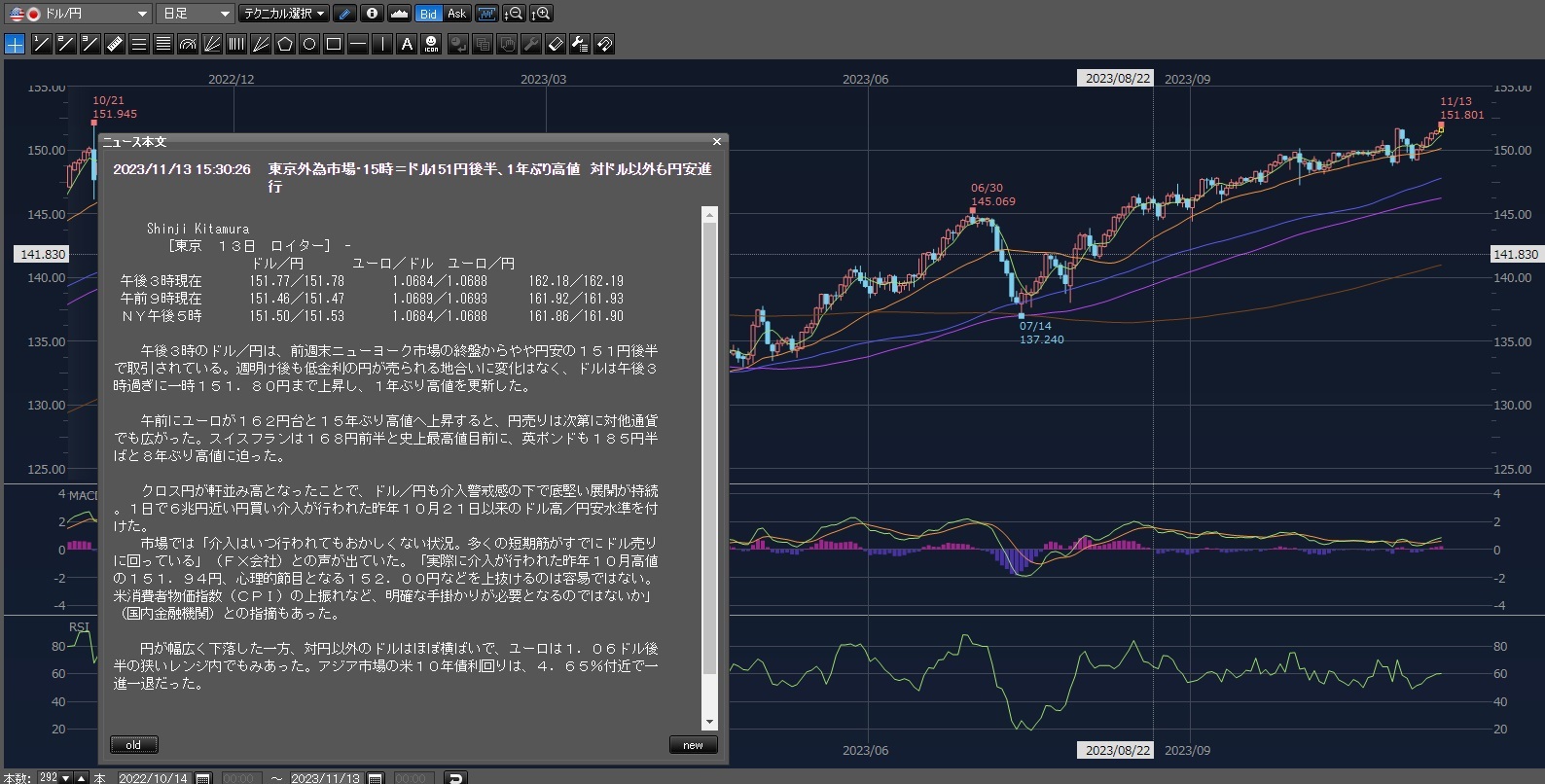The image size is (1545, 784).
Task: Toggle the chart type mountain icon
Action: tap(399, 14)
